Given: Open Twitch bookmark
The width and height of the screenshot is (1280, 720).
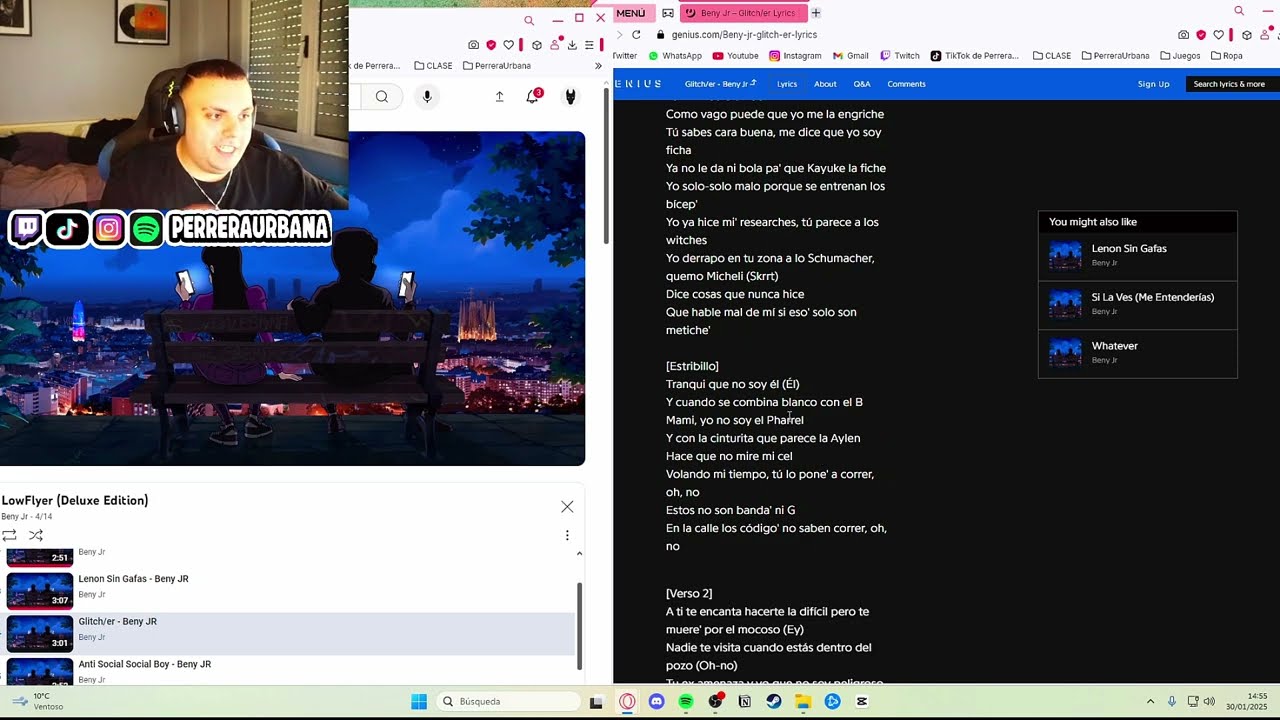Looking at the screenshot, I should coord(899,56).
